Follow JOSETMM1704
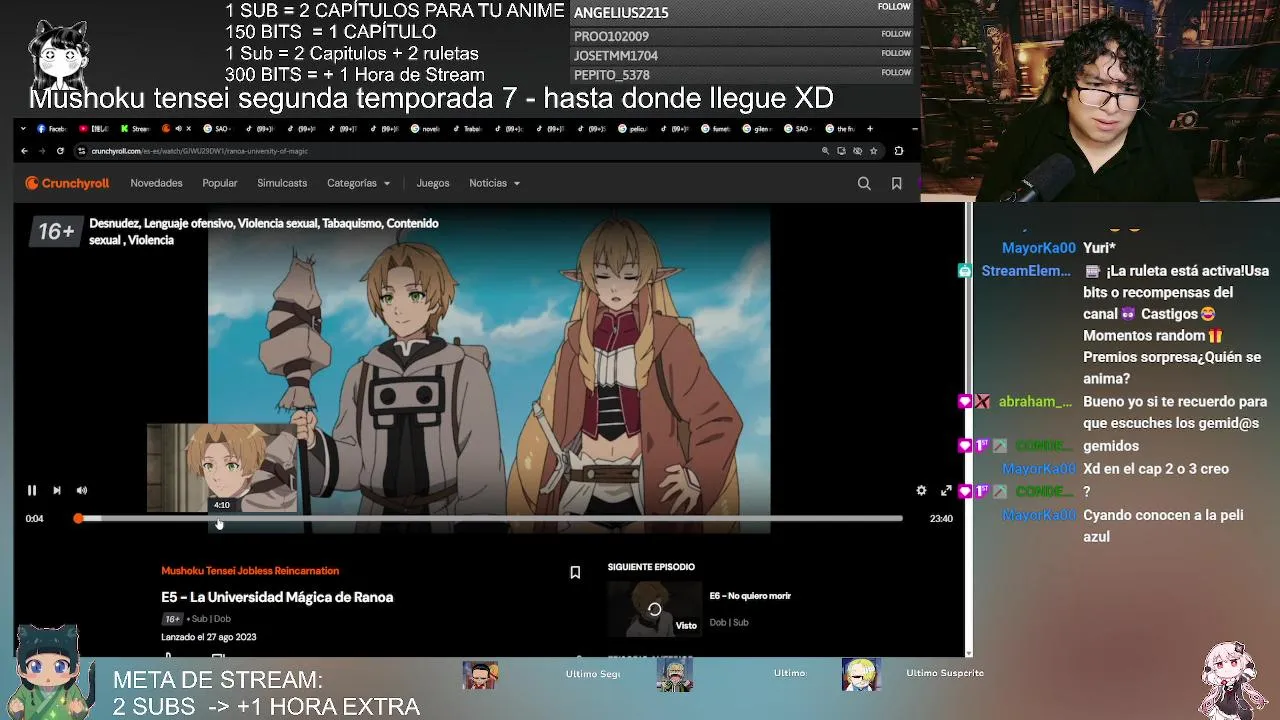Viewport: 1280px width, 720px height. tap(896, 53)
